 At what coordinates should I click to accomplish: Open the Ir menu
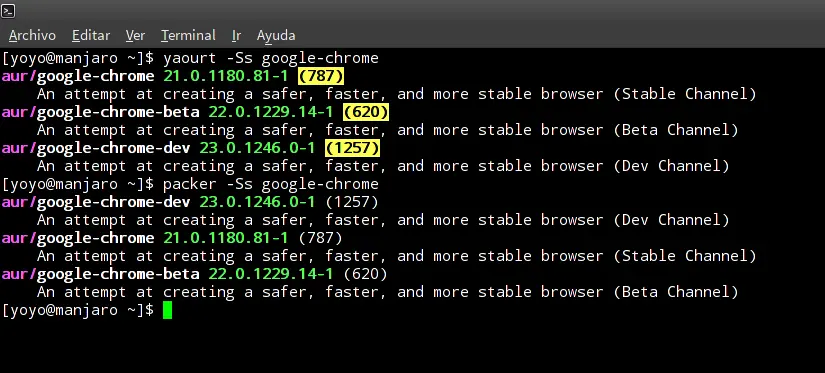pyautogui.click(x=236, y=35)
